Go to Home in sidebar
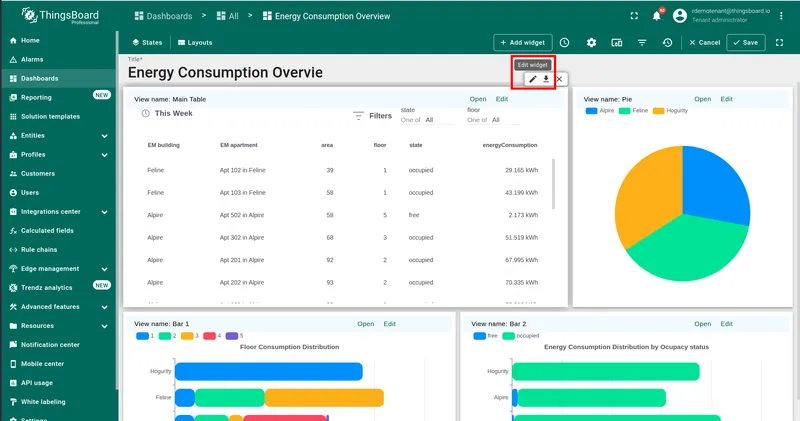800x421 pixels. tap(59, 40)
